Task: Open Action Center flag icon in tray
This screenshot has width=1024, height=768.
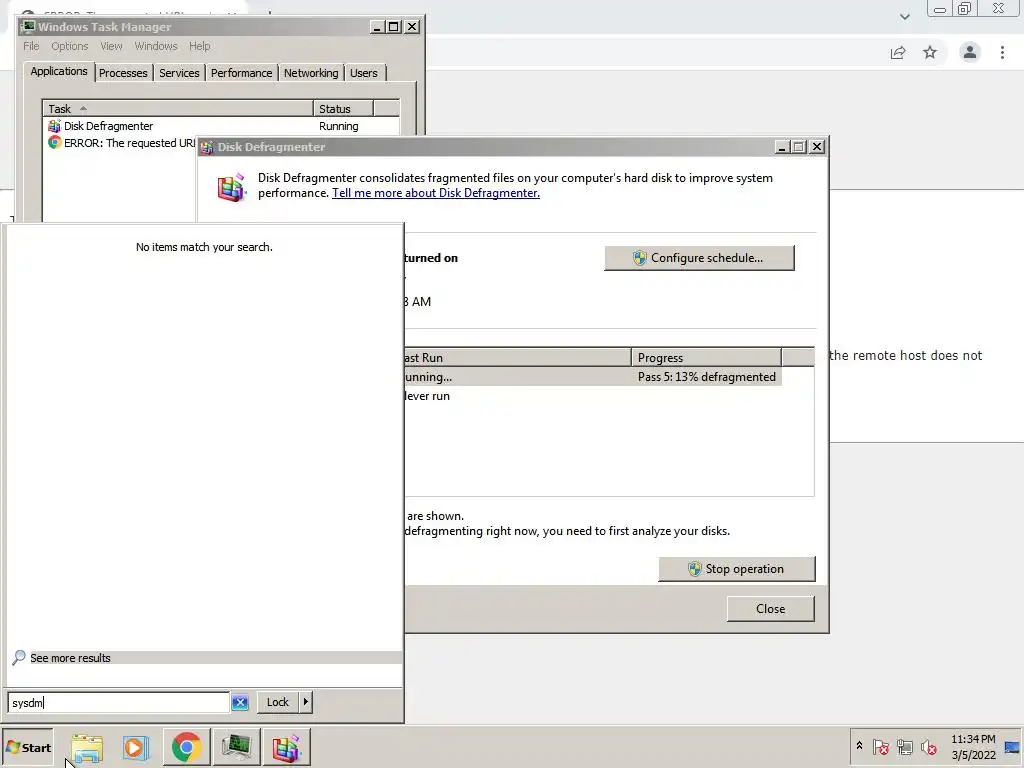Action: (880, 746)
